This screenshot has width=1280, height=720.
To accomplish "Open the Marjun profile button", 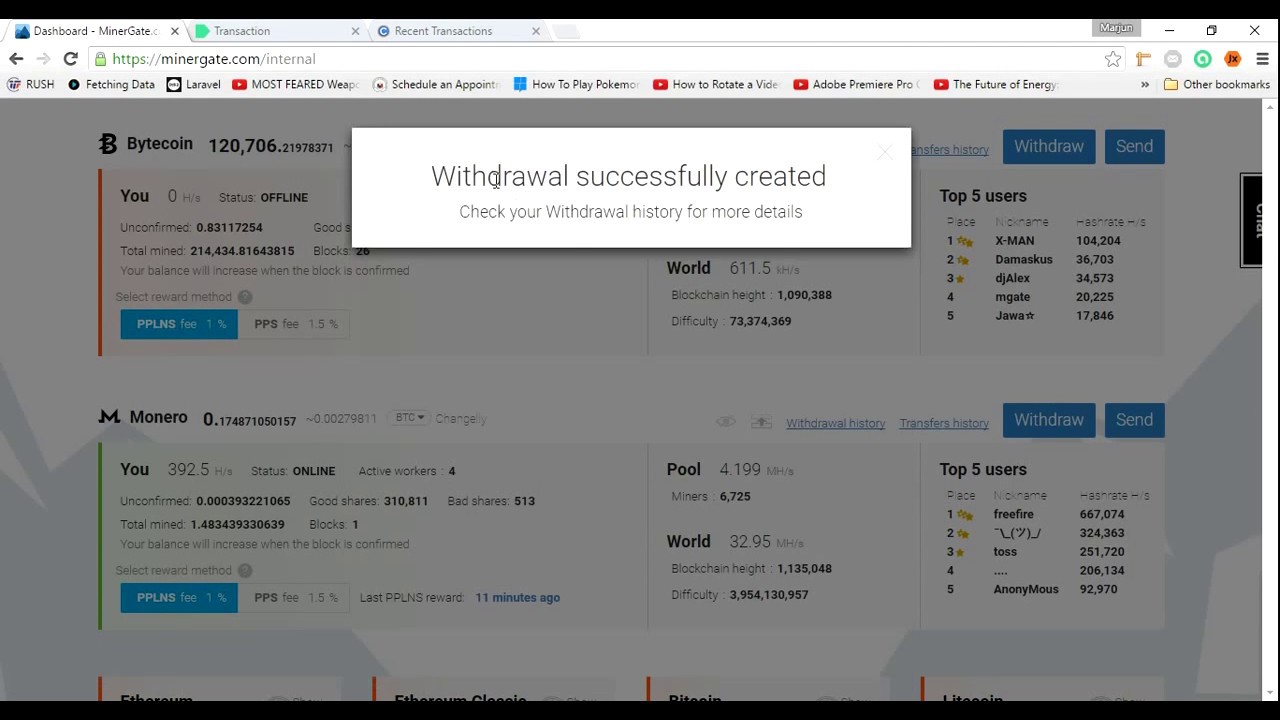I will pos(1116,28).
